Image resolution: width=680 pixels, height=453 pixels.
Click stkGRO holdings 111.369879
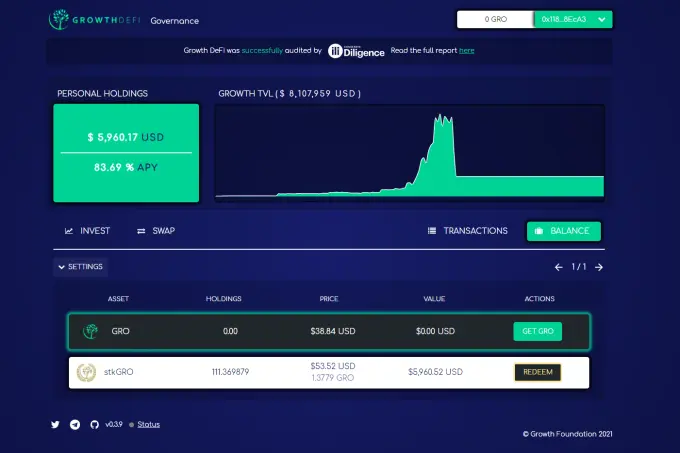[230, 372]
